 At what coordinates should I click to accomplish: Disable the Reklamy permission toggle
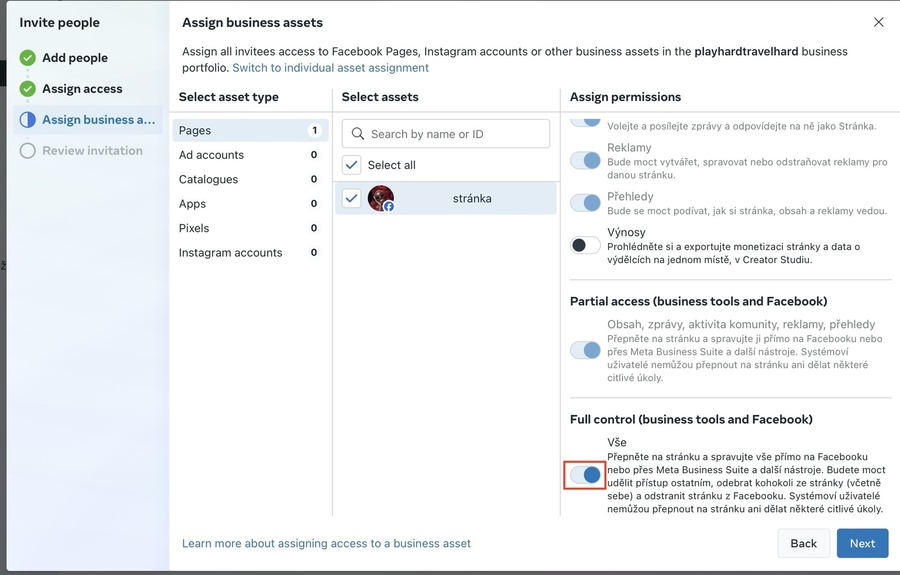(585, 160)
